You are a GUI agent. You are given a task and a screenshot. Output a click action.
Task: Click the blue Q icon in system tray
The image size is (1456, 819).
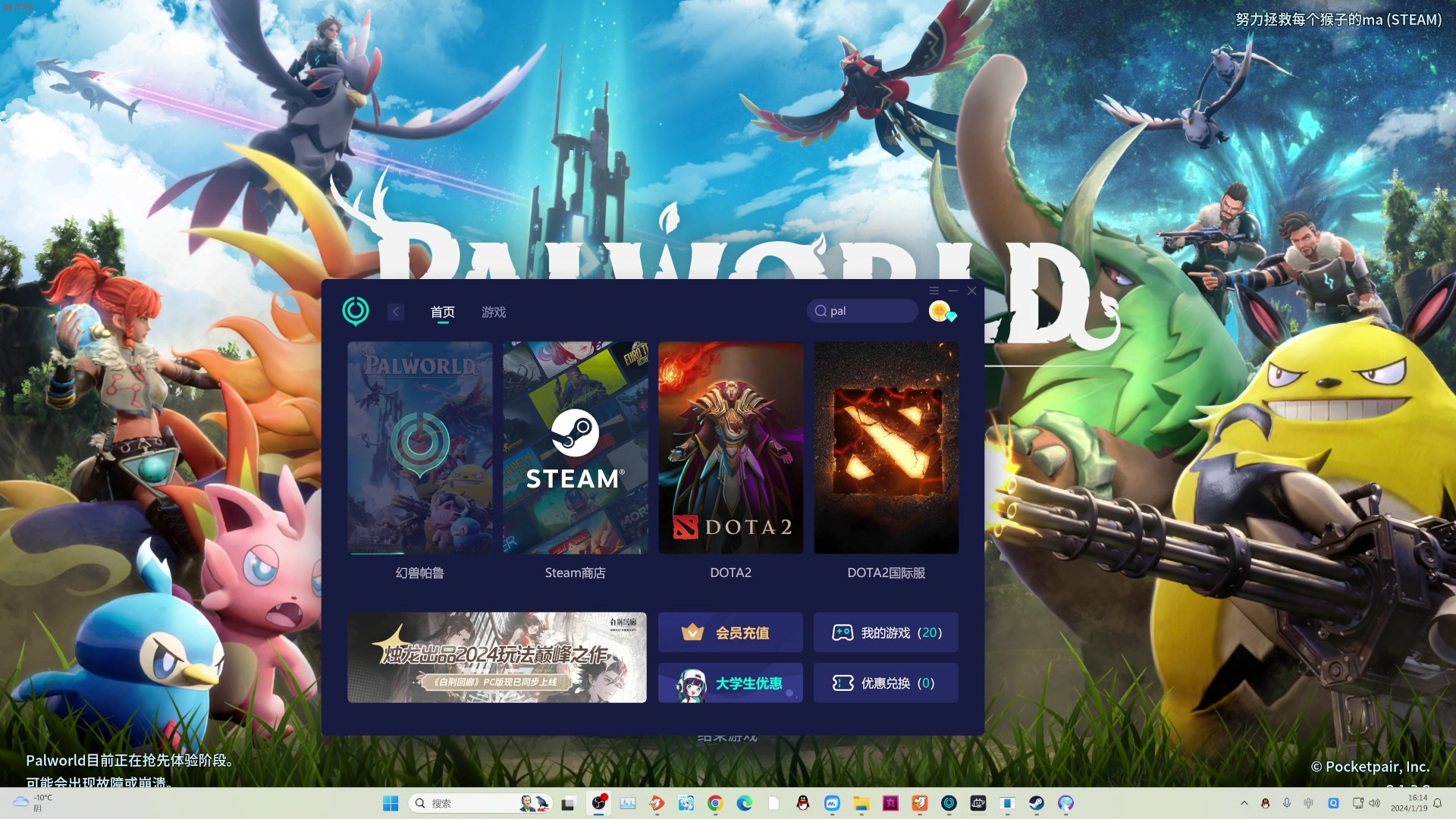pos(1334,803)
